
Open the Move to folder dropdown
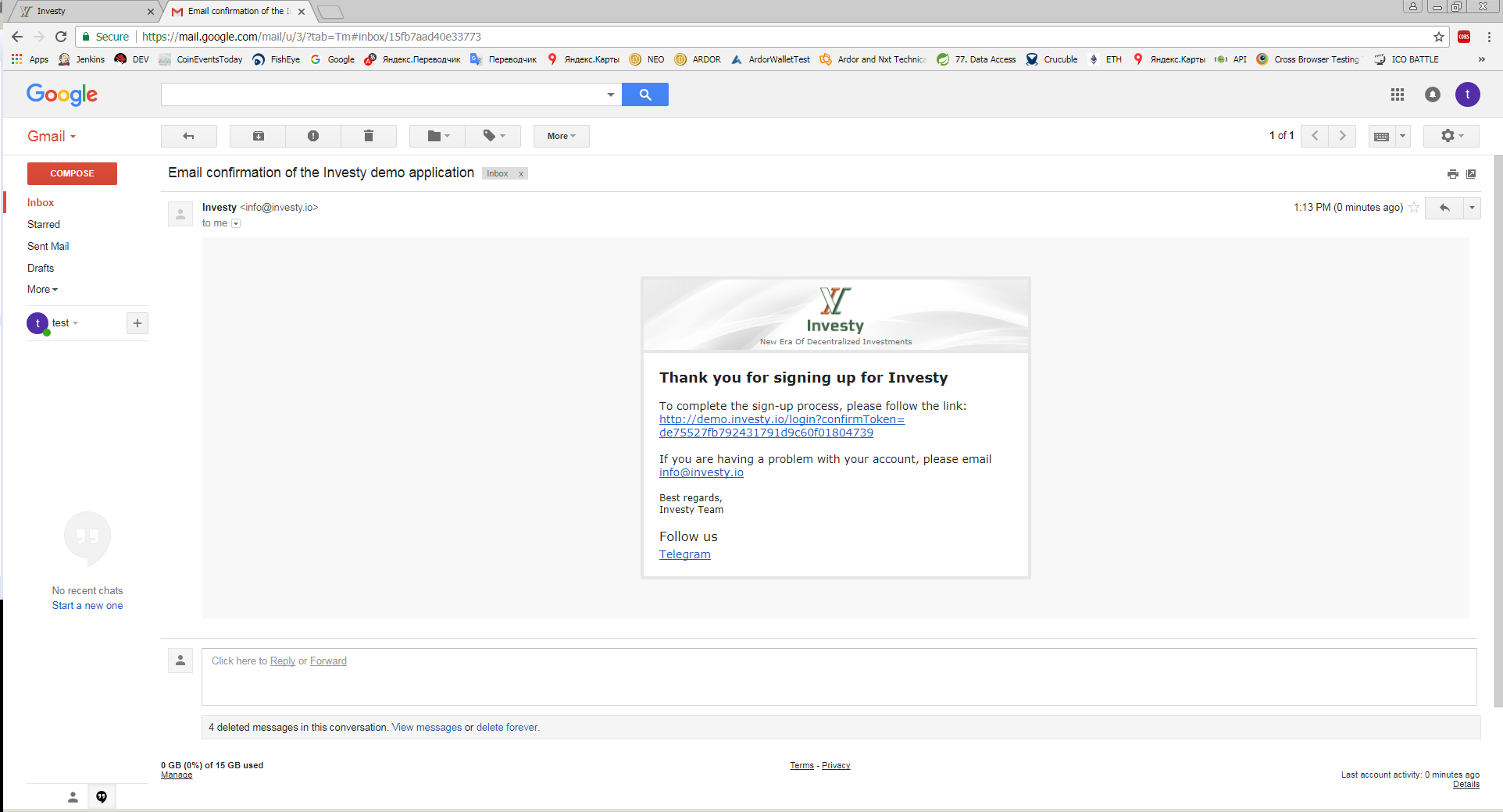tap(437, 136)
